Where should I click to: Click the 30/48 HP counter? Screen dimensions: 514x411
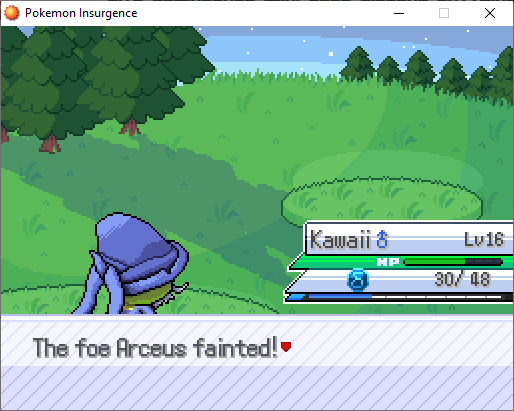462,279
